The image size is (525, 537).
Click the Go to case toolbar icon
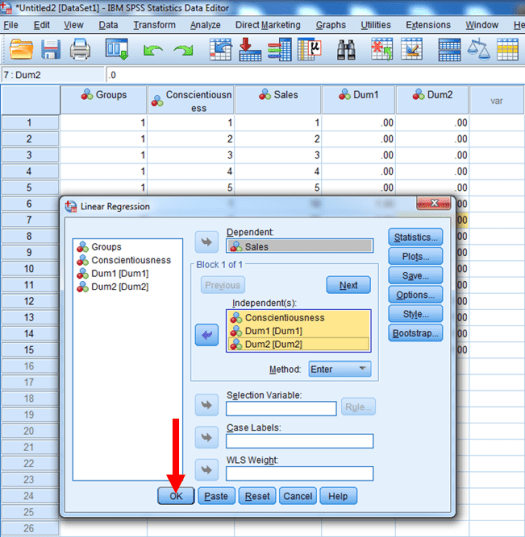[x=221, y=49]
